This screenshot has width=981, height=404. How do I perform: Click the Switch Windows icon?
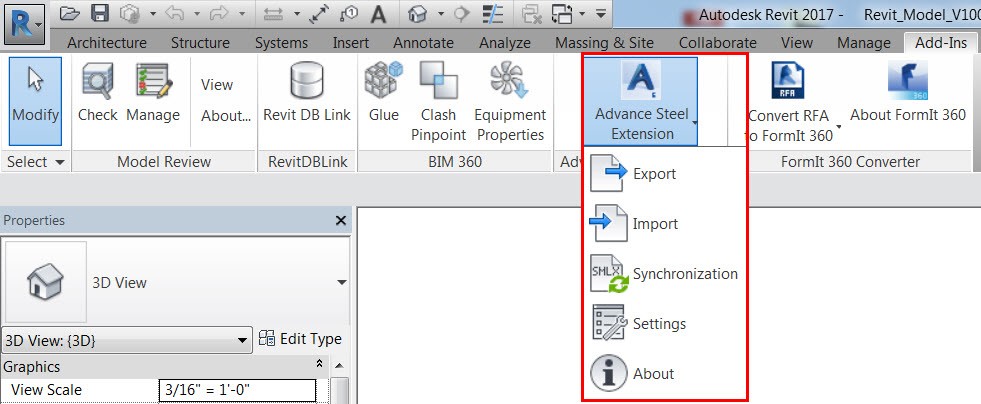click(x=561, y=14)
